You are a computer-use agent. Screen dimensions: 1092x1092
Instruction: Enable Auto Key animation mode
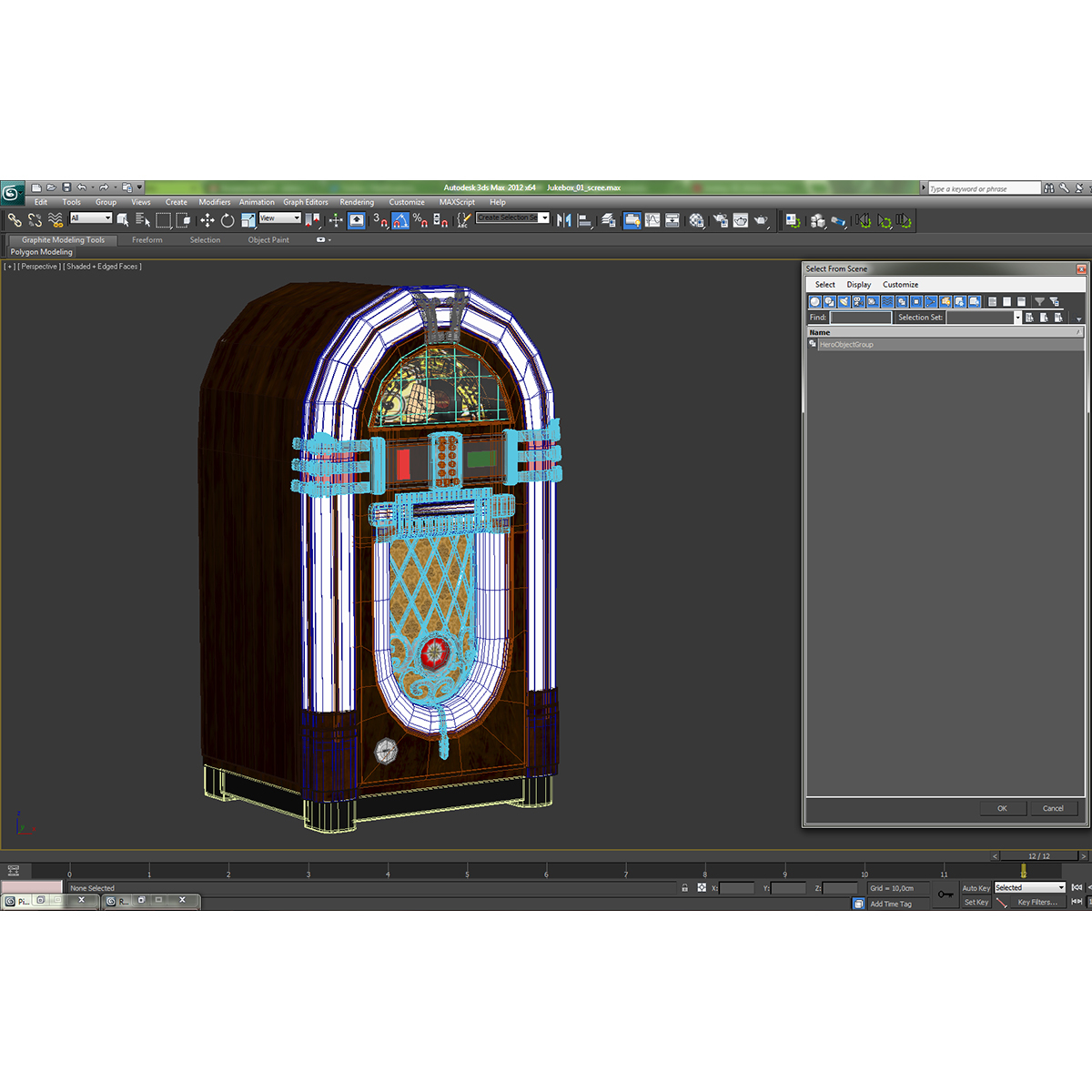point(975,887)
